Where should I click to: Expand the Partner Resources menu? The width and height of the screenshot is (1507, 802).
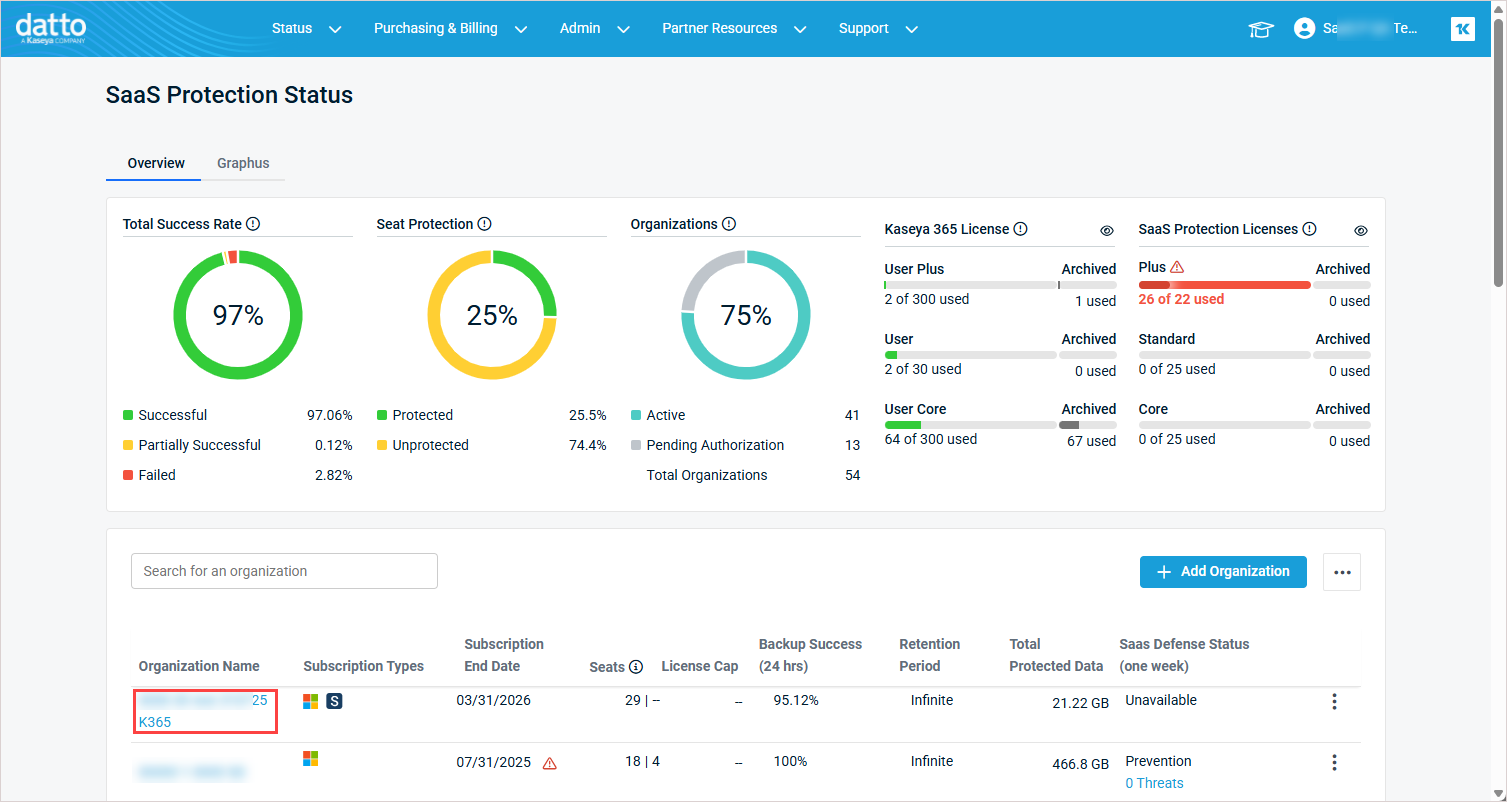tap(733, 29)
